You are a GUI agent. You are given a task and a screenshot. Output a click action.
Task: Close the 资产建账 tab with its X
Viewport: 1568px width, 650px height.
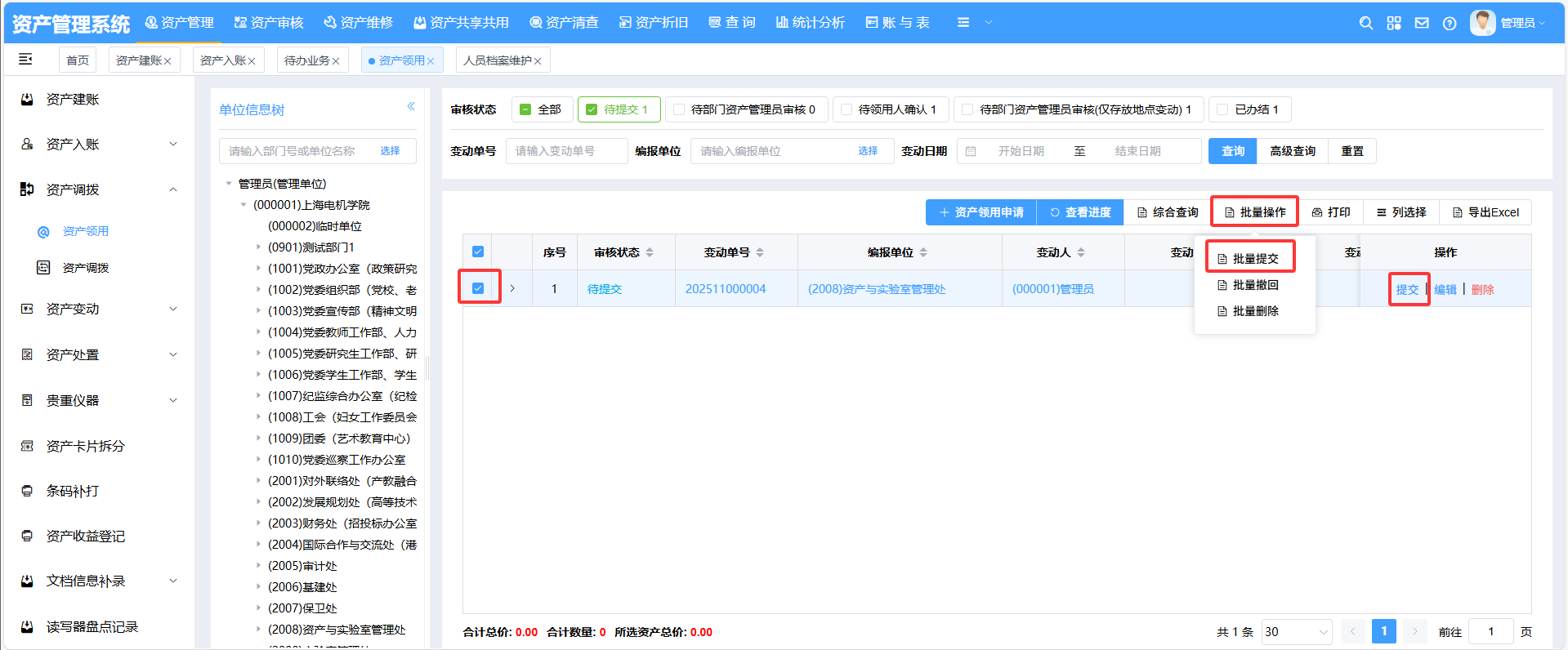coord(168,61)
